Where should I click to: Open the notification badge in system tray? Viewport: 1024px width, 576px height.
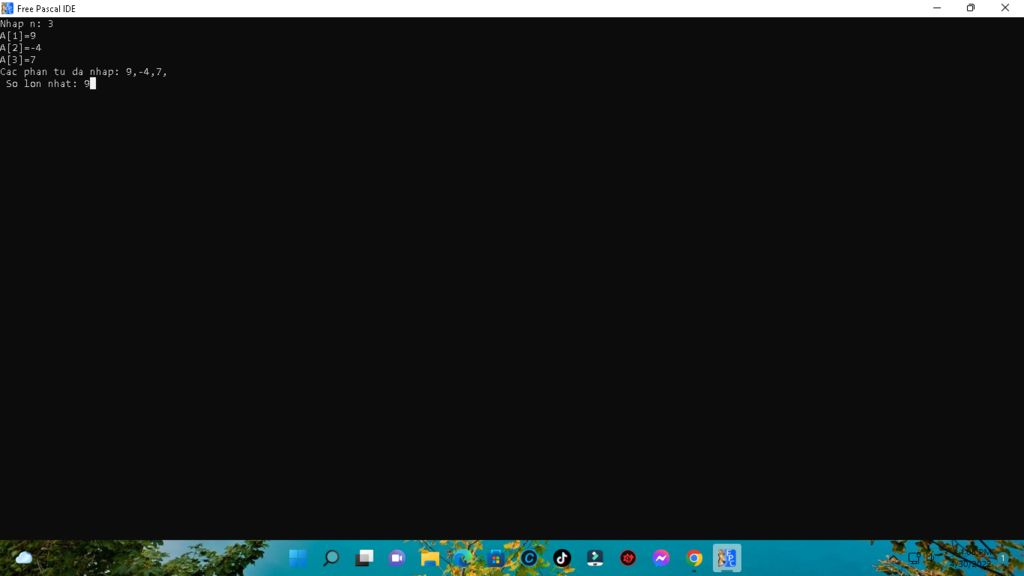pos(1002,558)
